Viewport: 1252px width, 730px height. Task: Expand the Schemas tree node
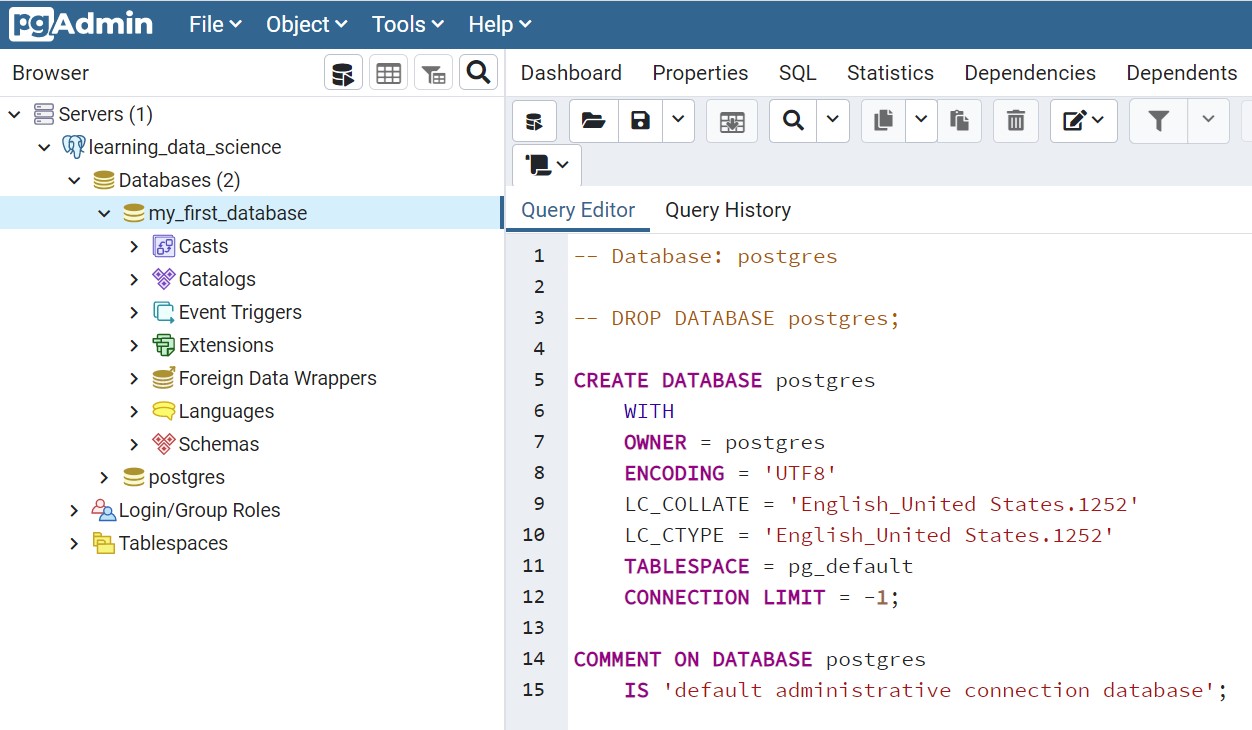coord(134,444)
